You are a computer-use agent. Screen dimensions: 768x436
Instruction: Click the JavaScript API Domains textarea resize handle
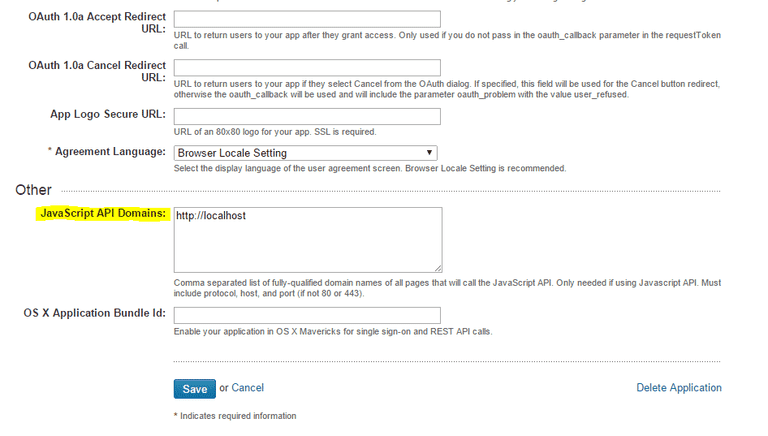click(x=438, y=268)
